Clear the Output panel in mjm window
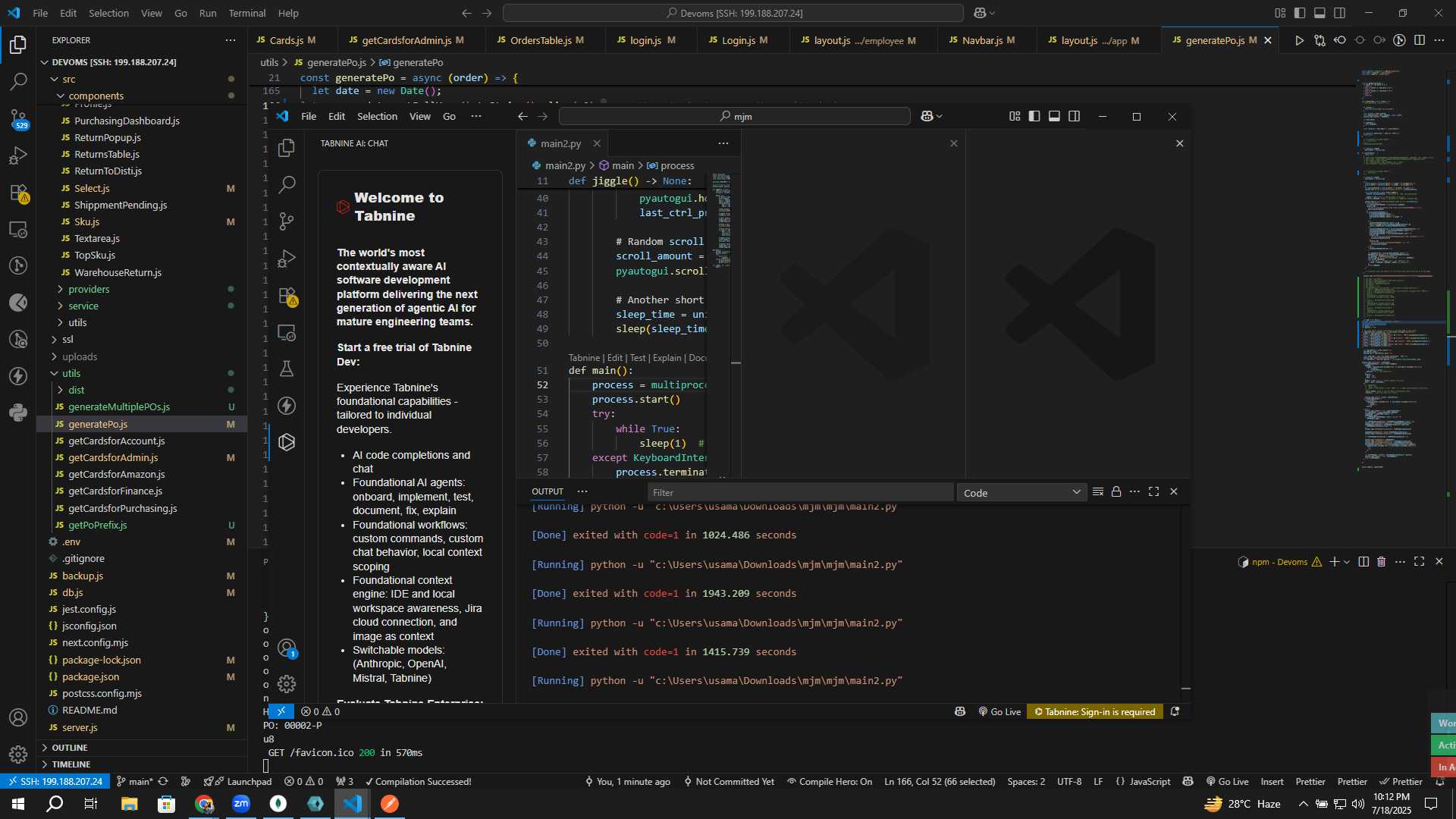1456x819 pixels. tap(1097, 491)
